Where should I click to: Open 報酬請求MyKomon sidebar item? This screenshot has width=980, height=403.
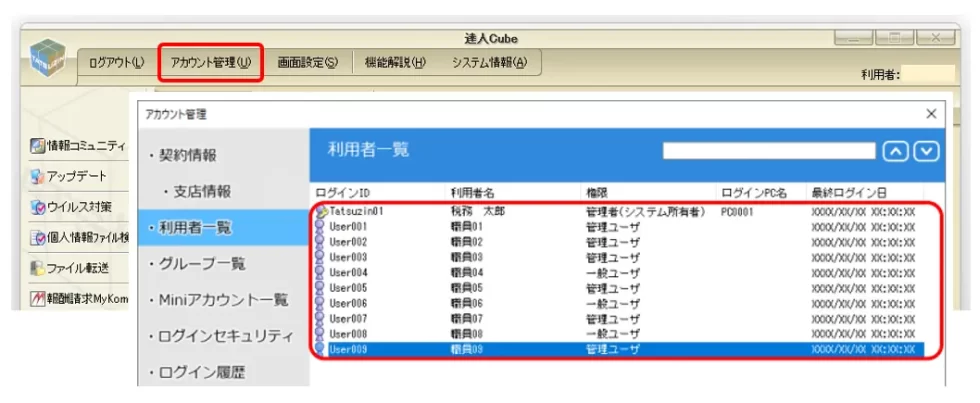tap(78, 298)
